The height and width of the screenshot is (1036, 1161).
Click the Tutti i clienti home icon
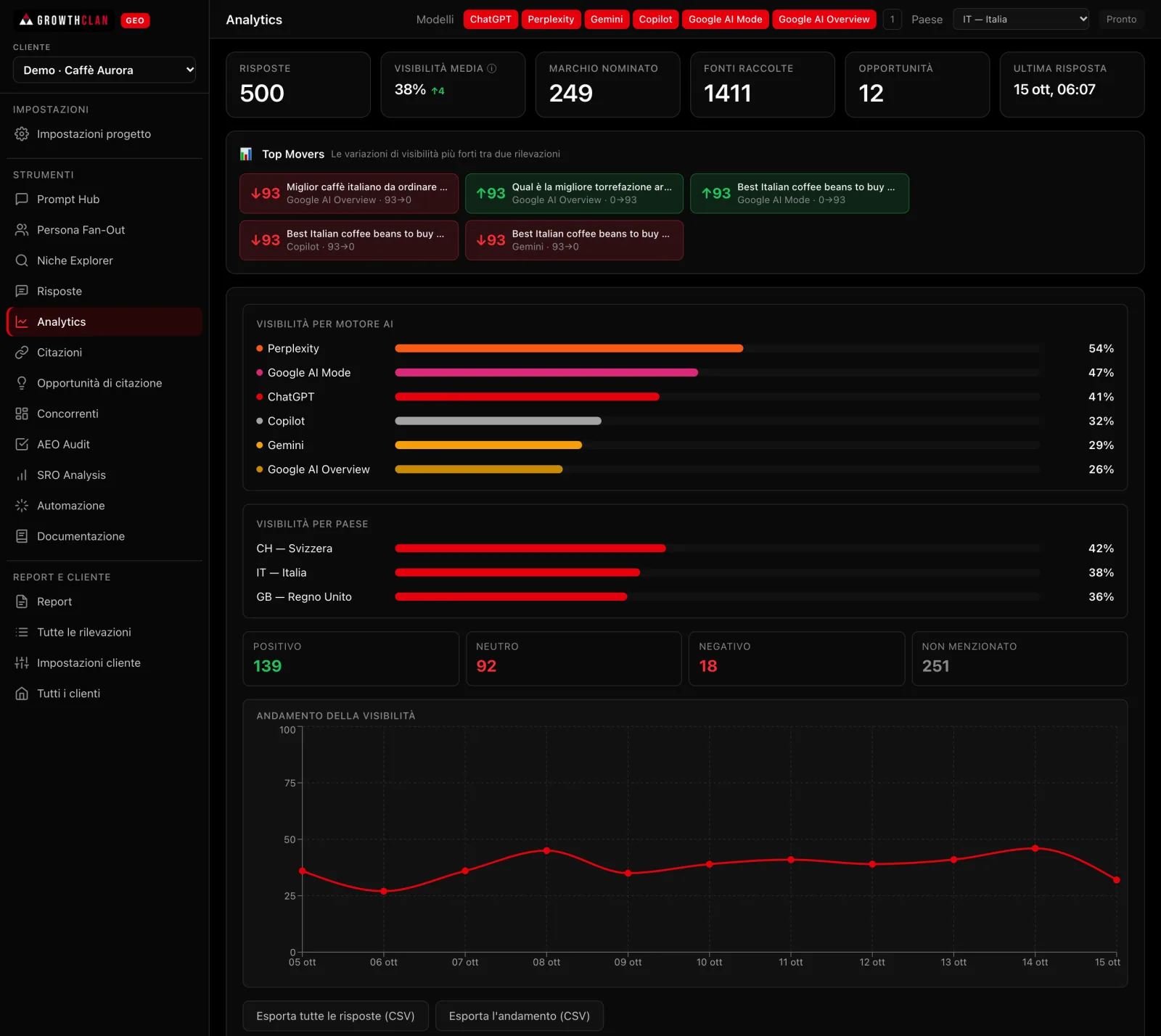22,694
